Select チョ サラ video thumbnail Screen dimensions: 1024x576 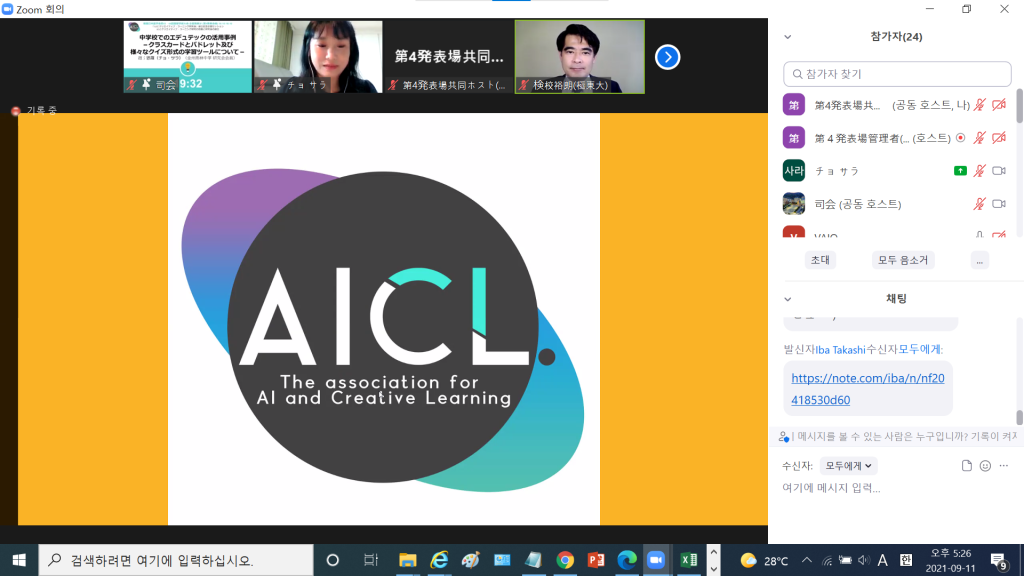[318, 57]
